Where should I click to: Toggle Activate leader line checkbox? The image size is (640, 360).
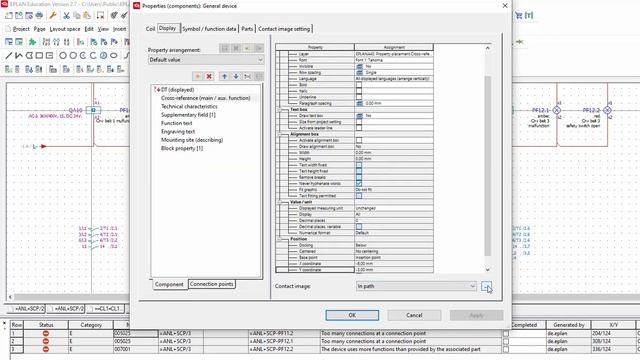[x=359, y=128]
